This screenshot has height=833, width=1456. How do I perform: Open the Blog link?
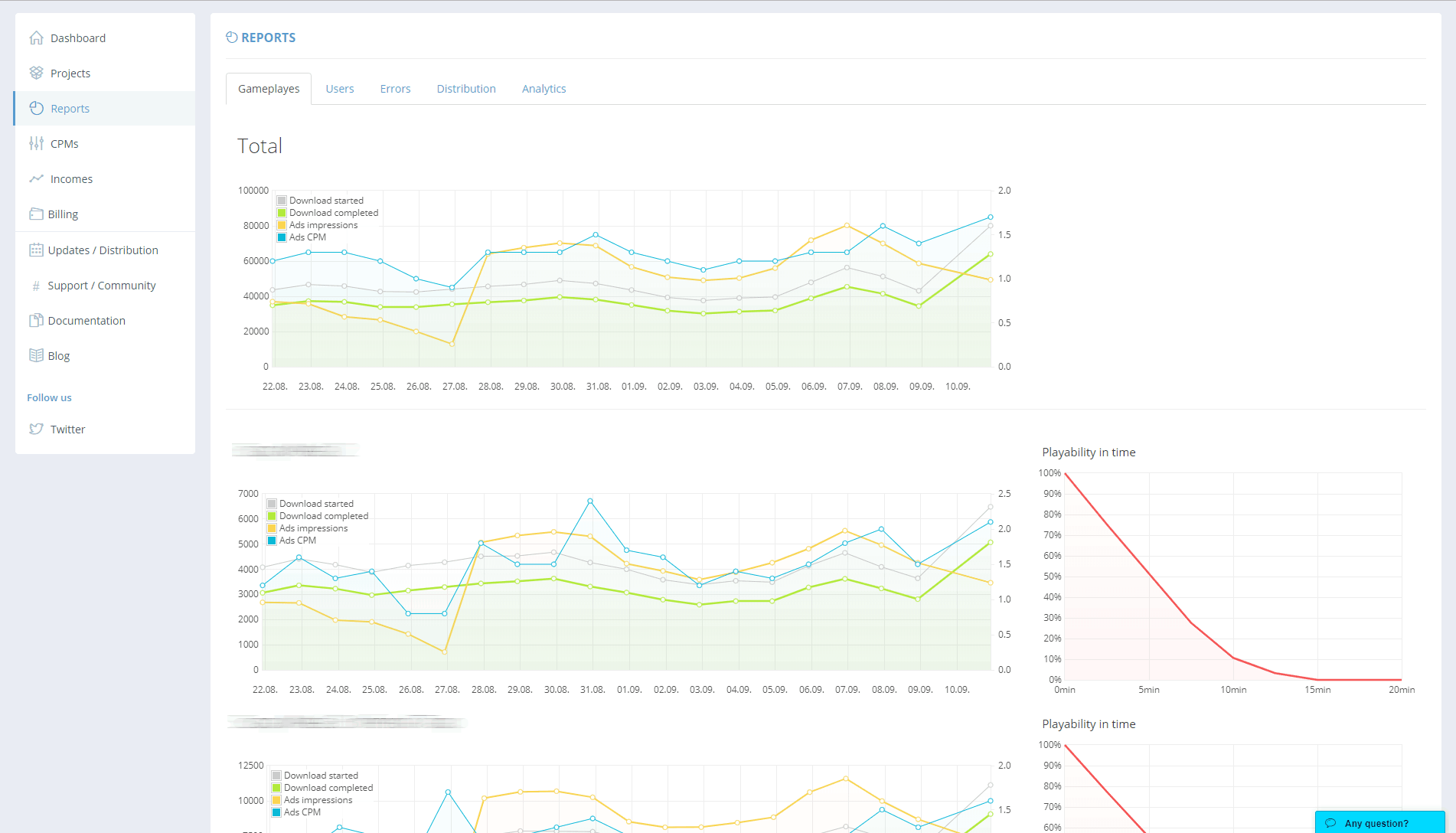coord(105,355)
